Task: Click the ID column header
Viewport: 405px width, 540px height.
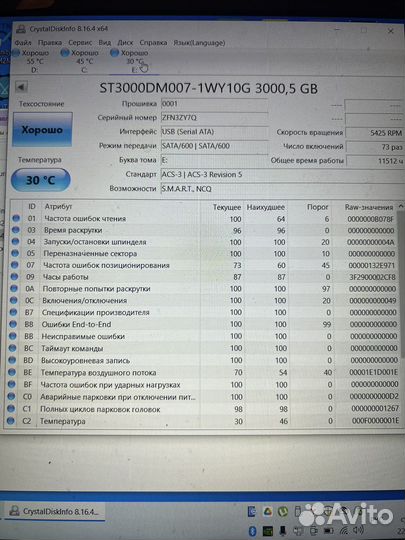Action: (x=32, y=206)
